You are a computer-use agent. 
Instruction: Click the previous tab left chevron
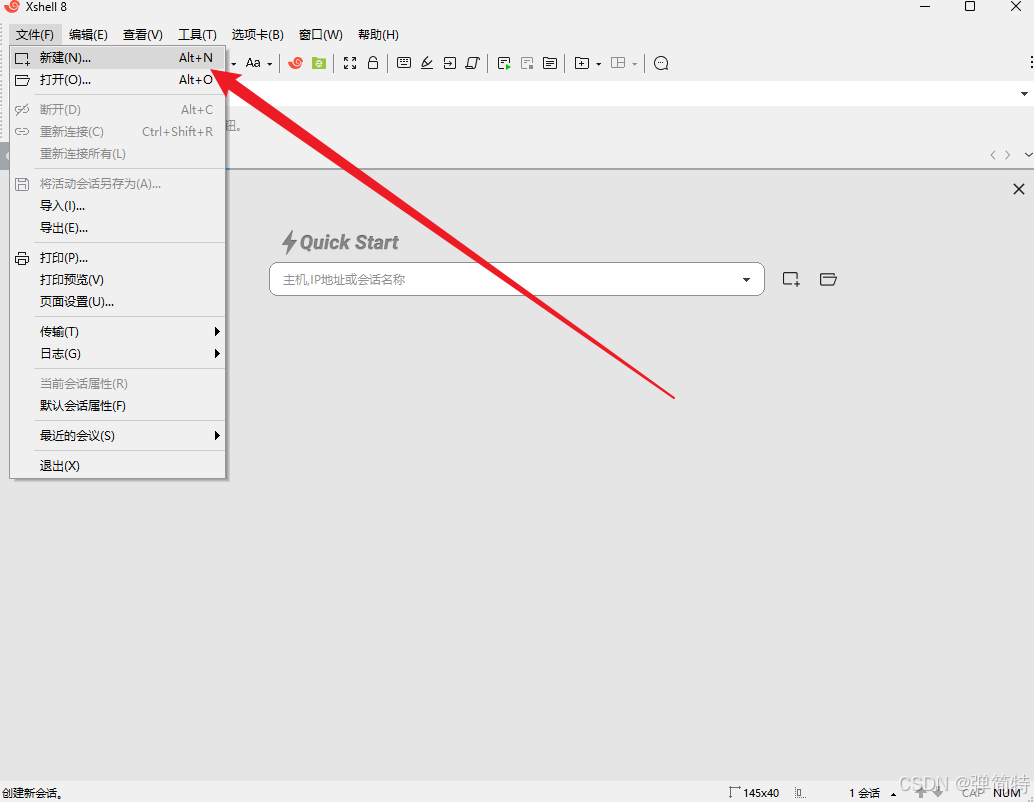coord(992,155)
